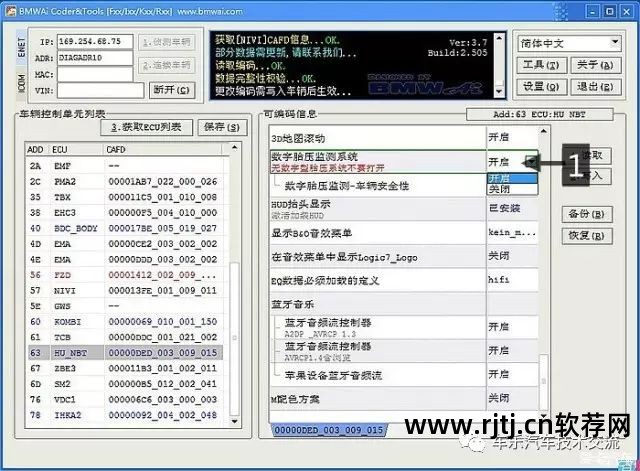Screen dimensions: 640x471
Task: Click the ADR DIAGADR10 input field
Action: click(x=95, y=58)
